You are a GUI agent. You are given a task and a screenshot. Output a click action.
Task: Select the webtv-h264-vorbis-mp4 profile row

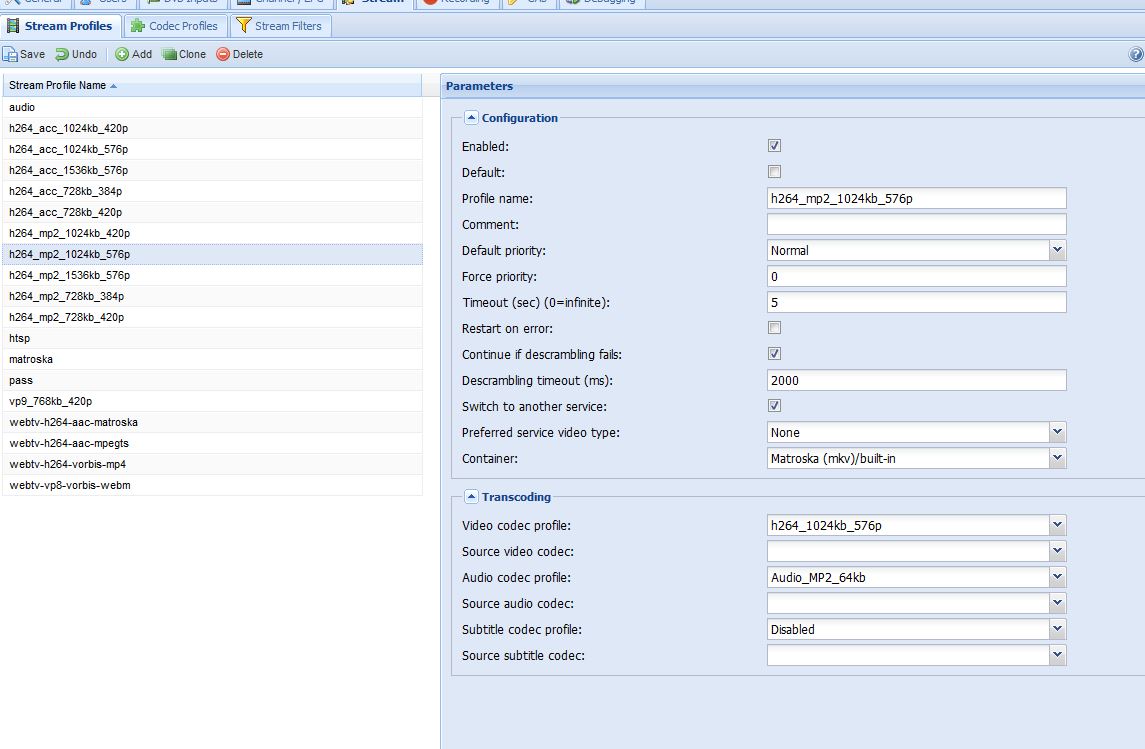212,464
